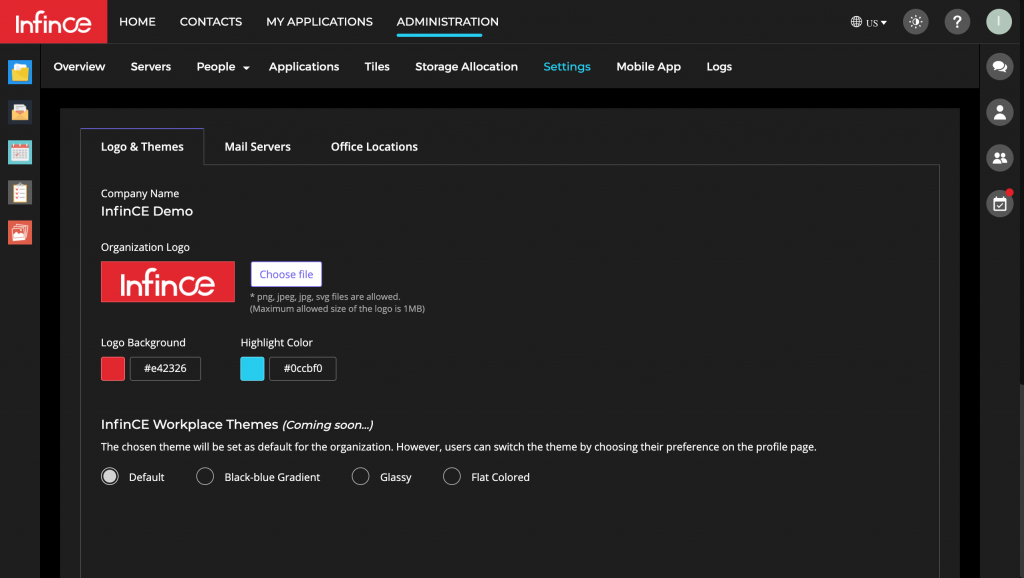Open the mail inbox sidebar icon
Screen dimensions: 1024x578
point(20,112)
